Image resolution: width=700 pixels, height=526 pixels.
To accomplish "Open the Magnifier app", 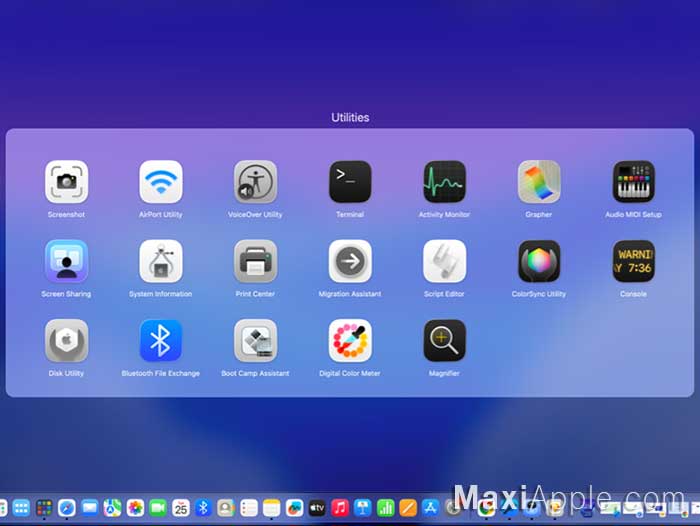I will [x=444, y=341].
